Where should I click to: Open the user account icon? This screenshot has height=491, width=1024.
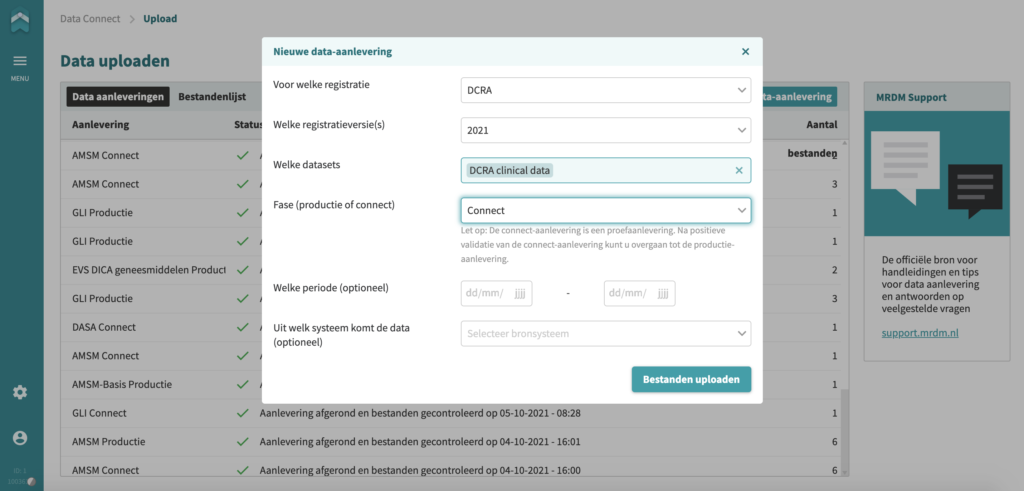20,438
